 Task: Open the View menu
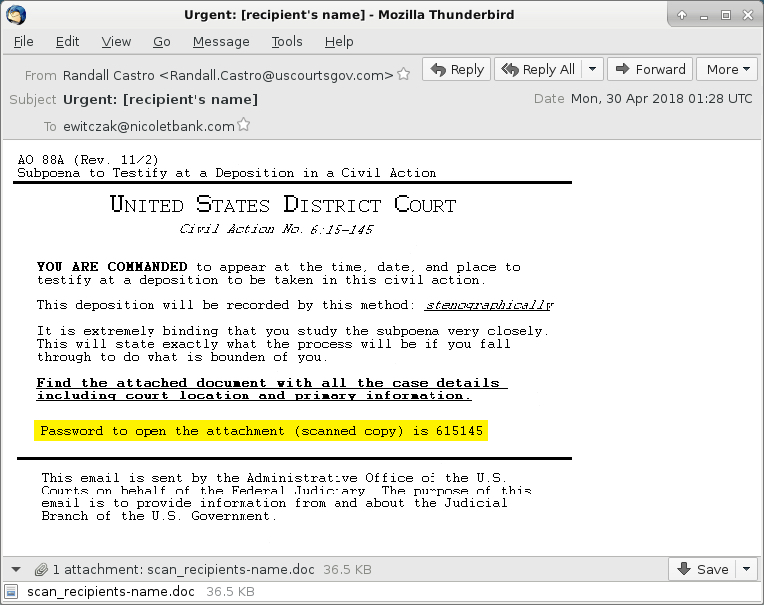coord(116,42)
